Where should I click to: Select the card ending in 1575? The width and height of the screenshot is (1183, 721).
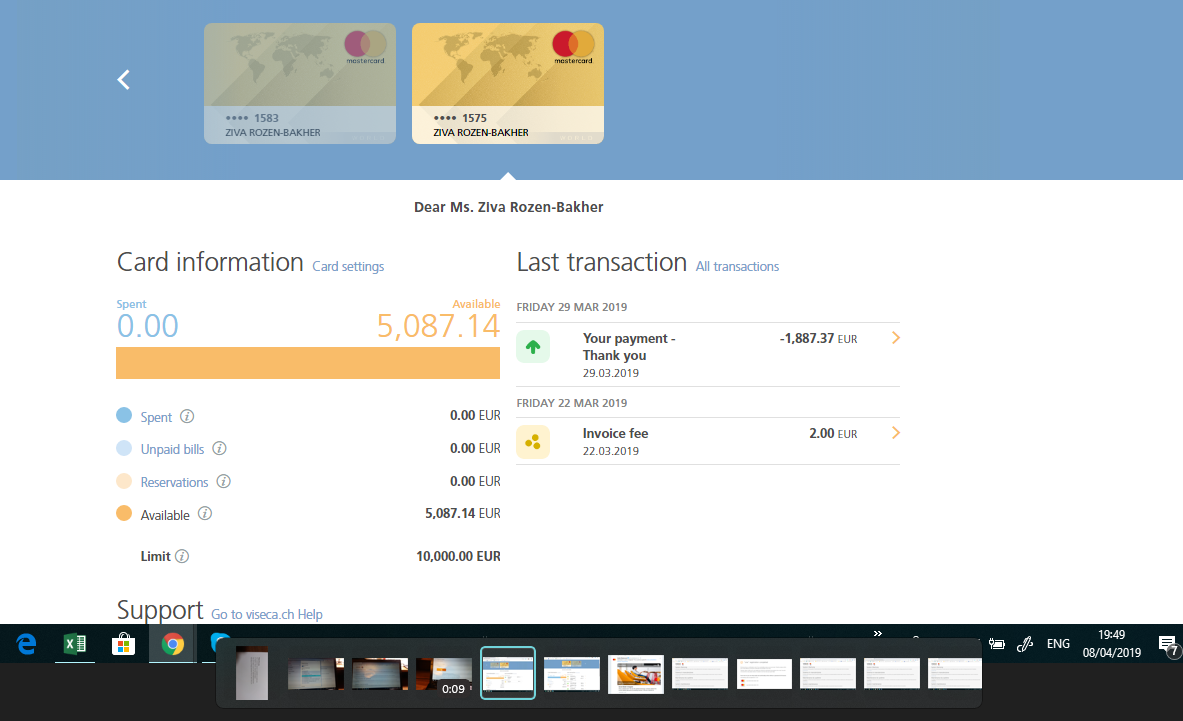coord(508,84)
